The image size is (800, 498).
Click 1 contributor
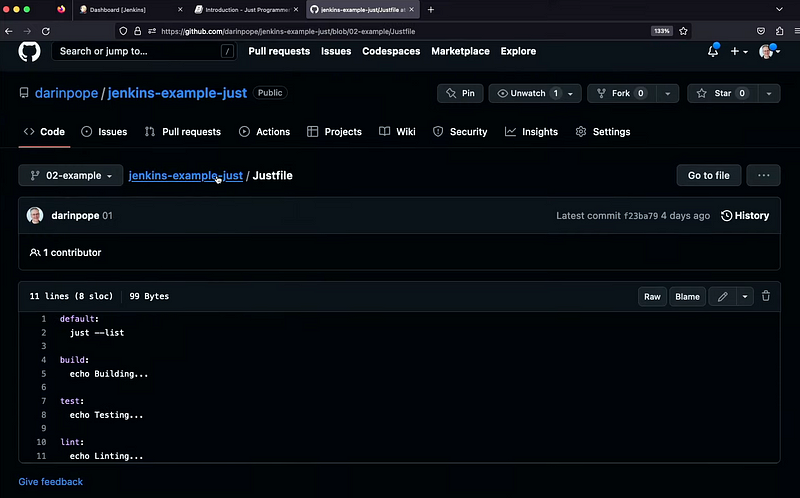(x=65, y=253)
